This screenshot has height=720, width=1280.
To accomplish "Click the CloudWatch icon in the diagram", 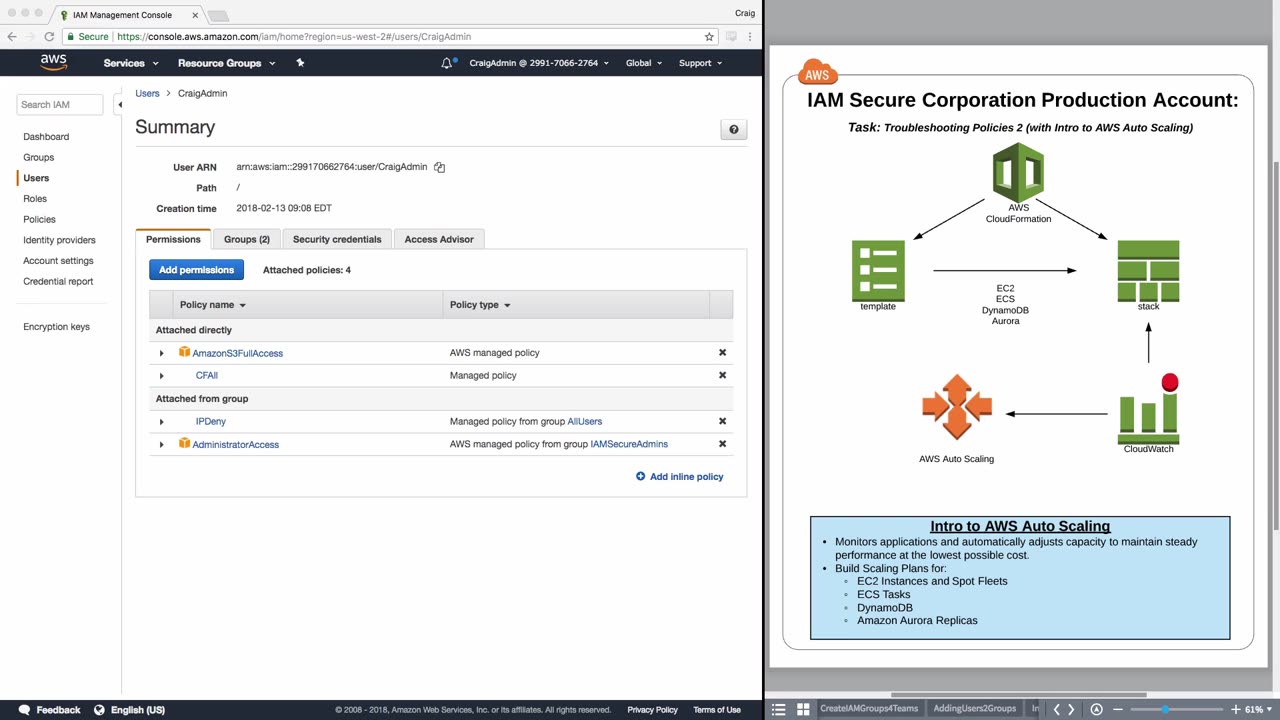I will point(1148,409).
